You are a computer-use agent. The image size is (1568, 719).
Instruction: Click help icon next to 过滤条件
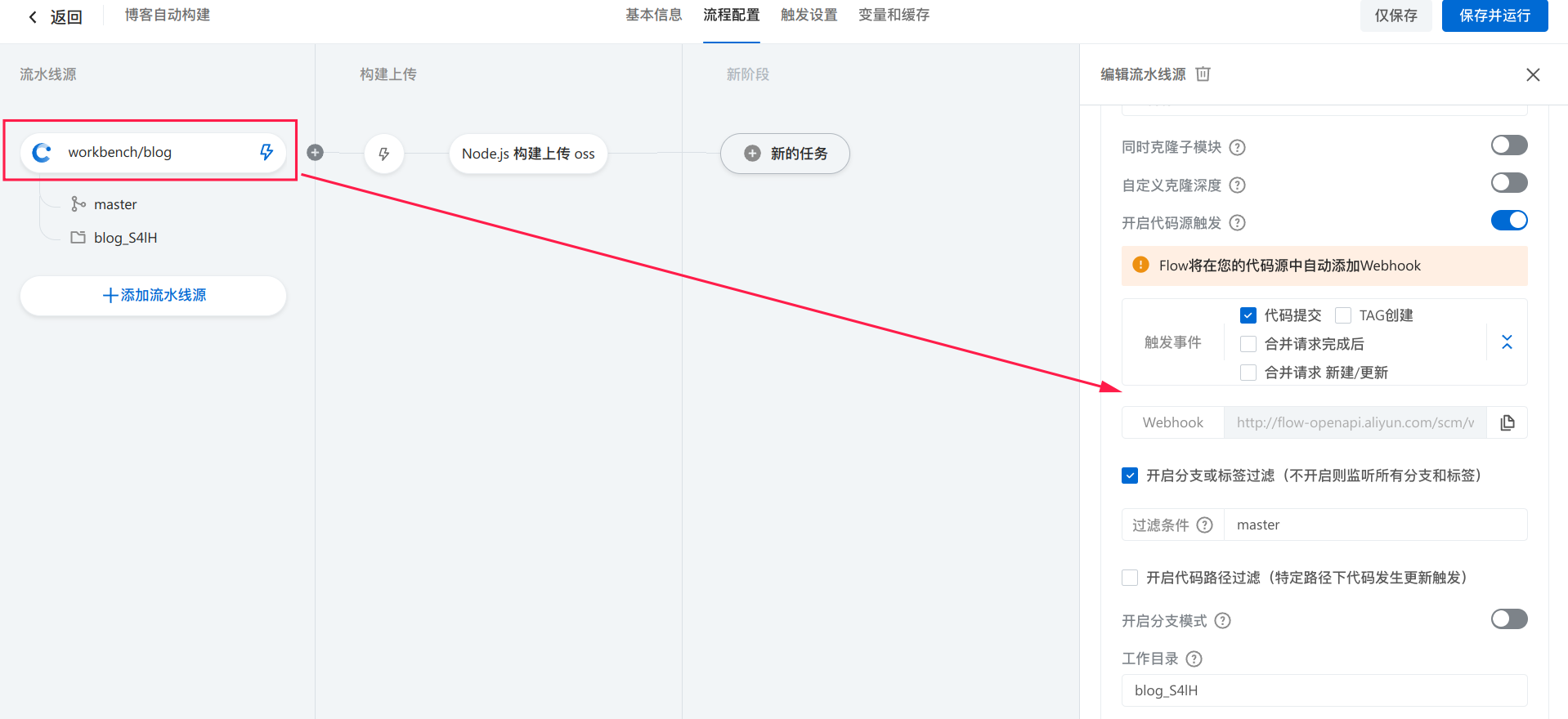pos(1204,525)
